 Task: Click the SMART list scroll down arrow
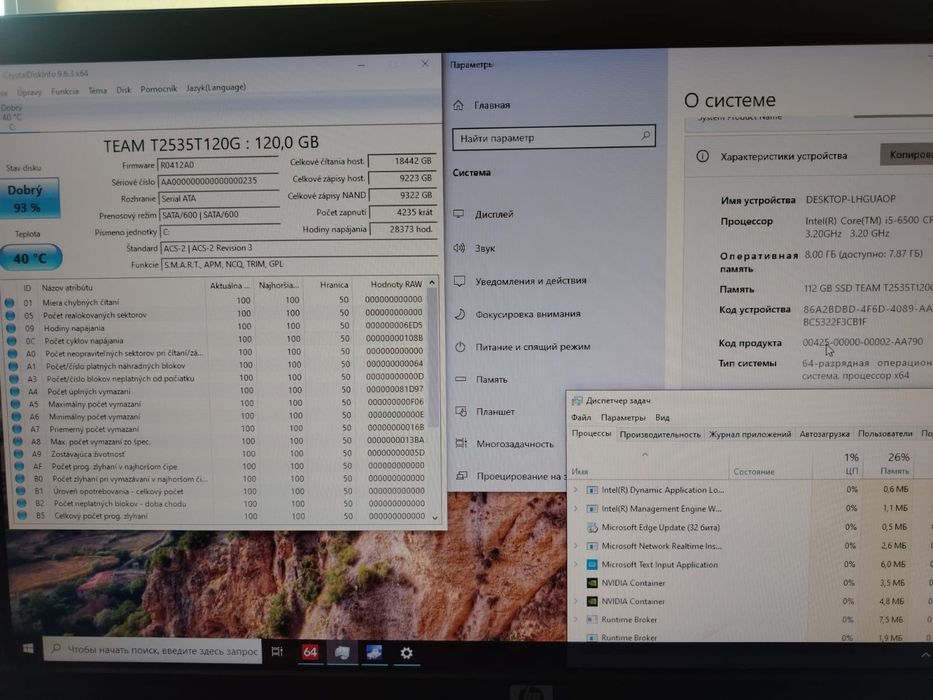pos(435,518)
